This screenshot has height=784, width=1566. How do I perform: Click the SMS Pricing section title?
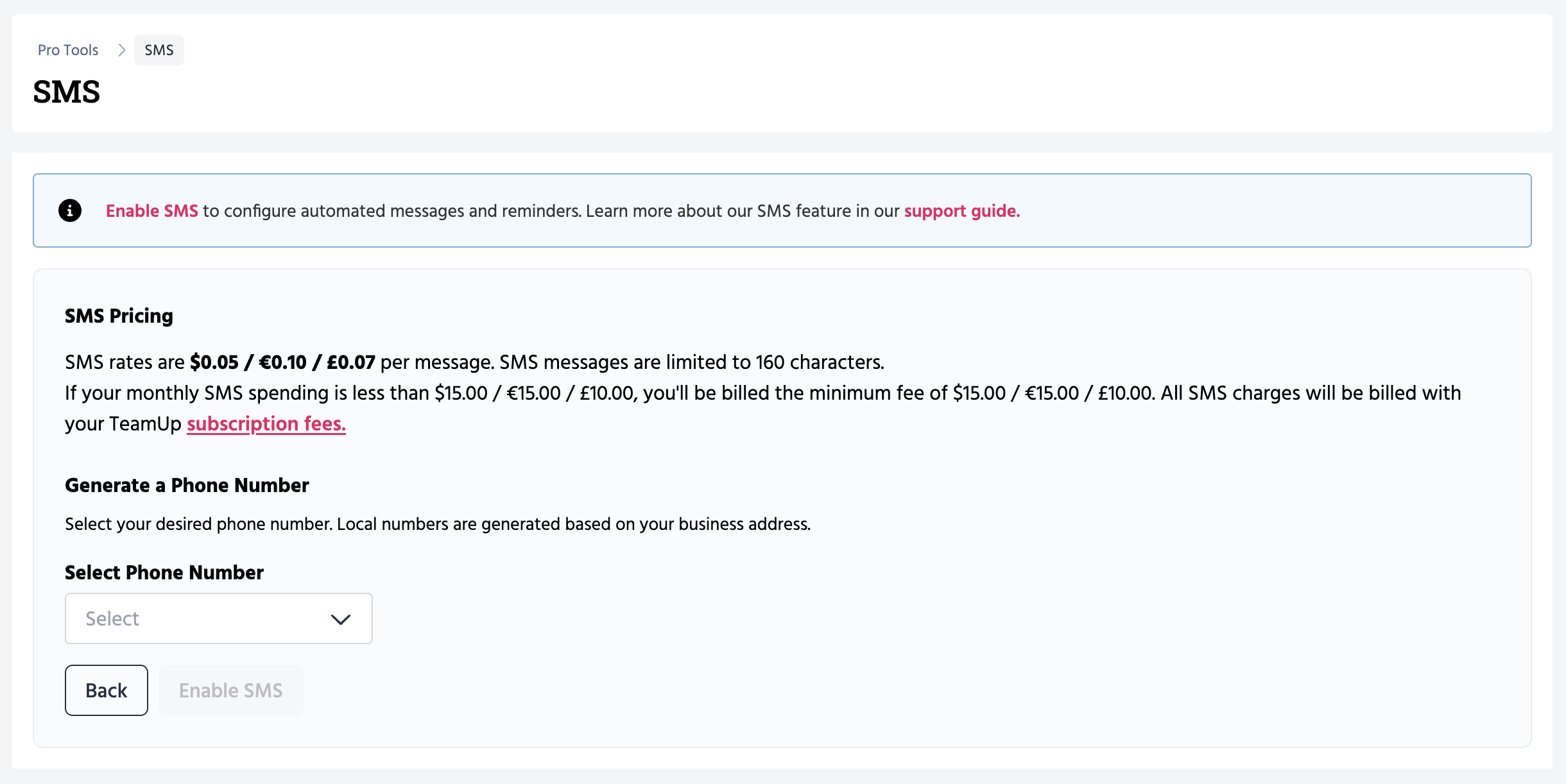tap(118, 316)
